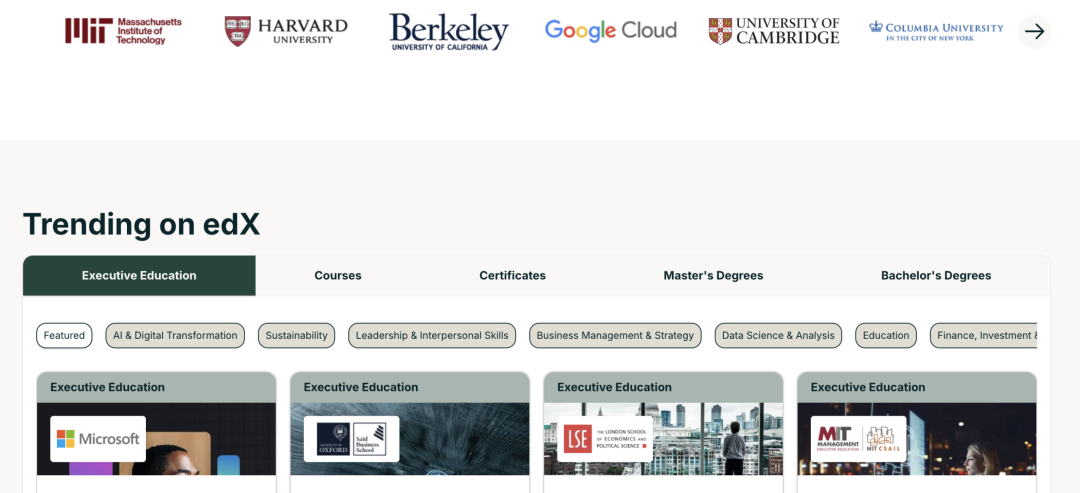1080x493 pixels.
Task: Click the MIT Management CSAIL logo
Action: pyautogui.click(x=858, y=439)
